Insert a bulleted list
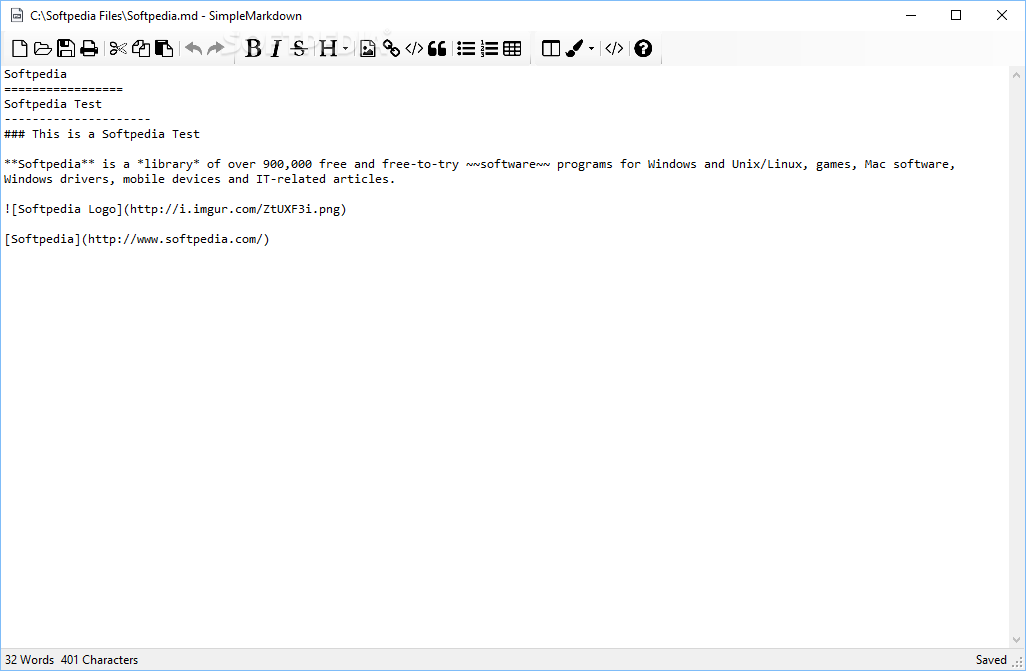The image size is (1026, 671). coord(466,48)
